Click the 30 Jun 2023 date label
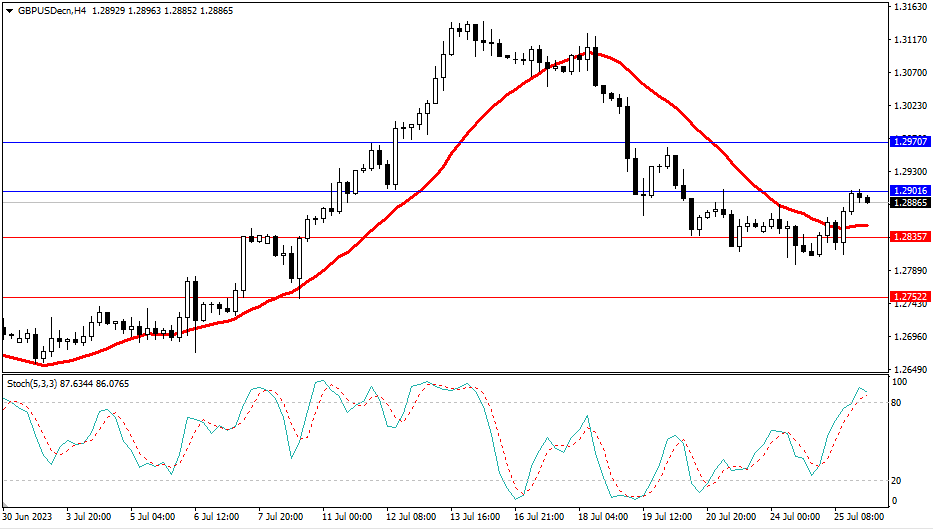The height and width of the screenshot is (529, 933). click(27, 518)
